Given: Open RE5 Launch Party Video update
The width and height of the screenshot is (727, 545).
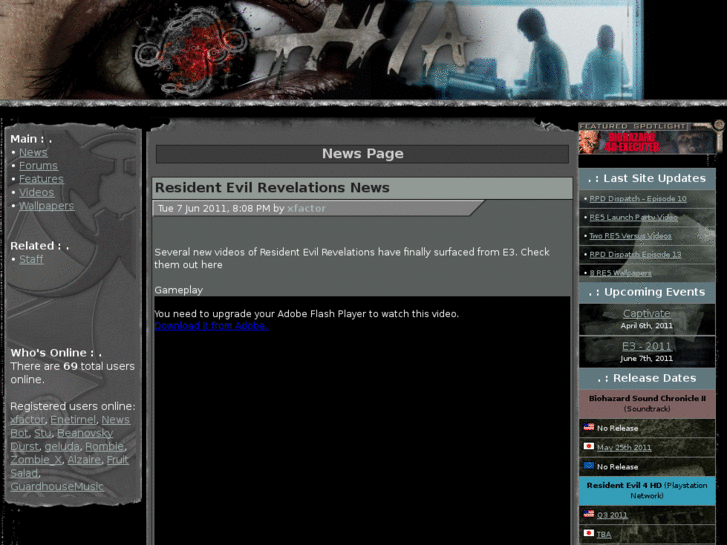Looking at the screenshot, I should click(x=633, y=217).
